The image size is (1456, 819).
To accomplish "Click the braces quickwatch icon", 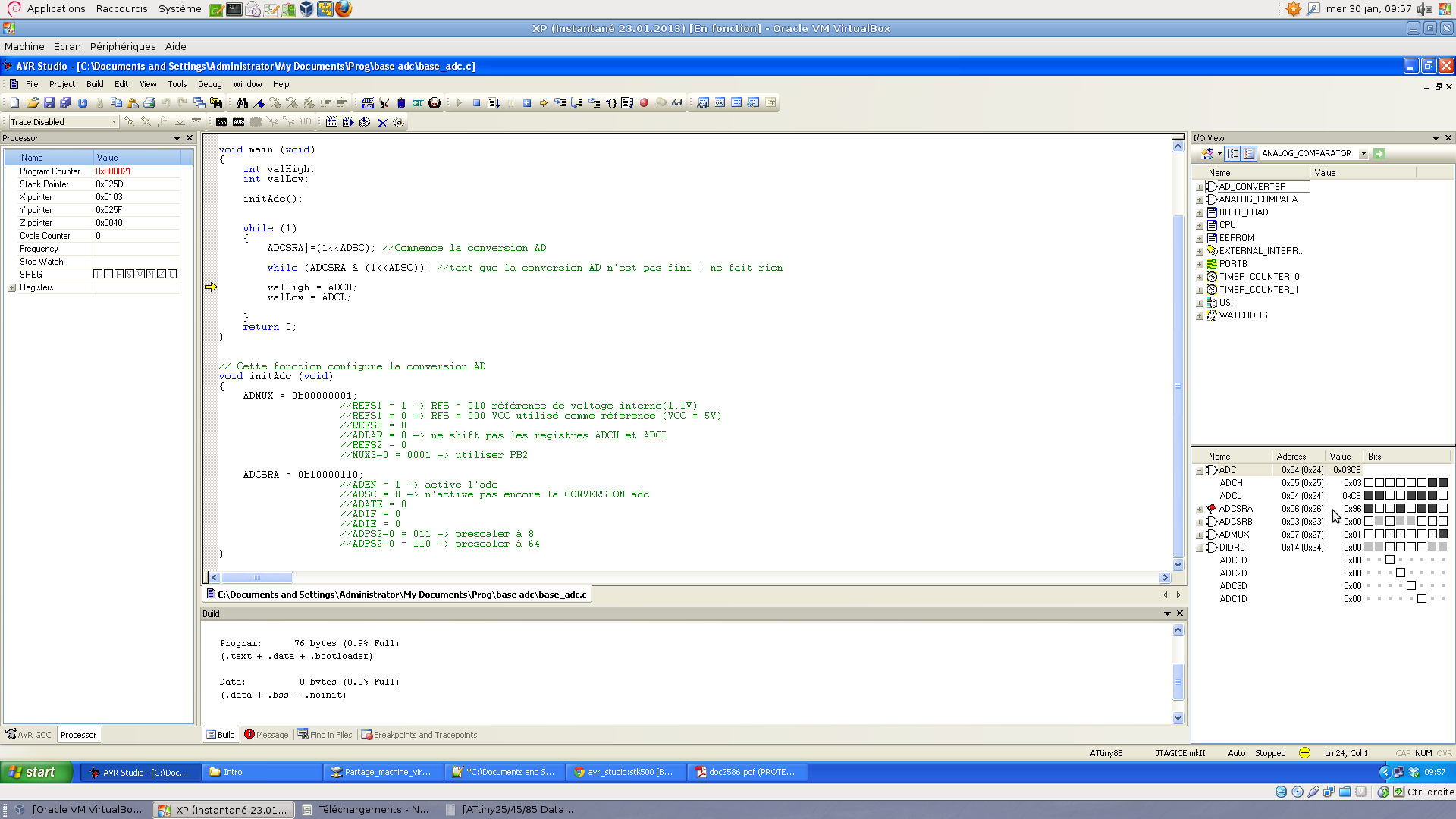I will click(x=611, y=103).
